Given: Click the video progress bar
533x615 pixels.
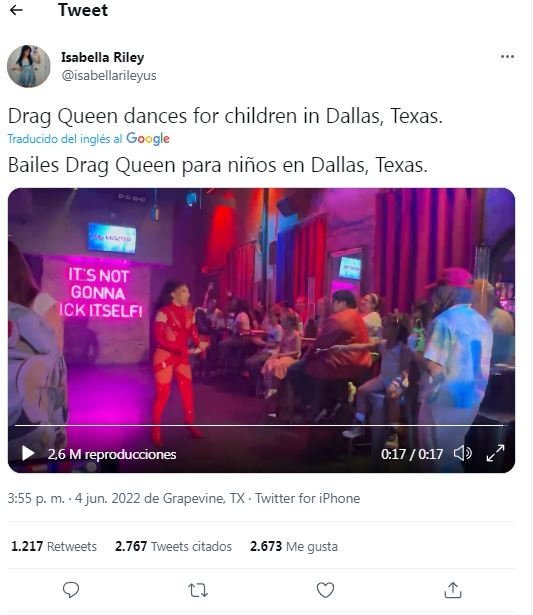Looking at the screenshot, I should click(x=259, y=425).
